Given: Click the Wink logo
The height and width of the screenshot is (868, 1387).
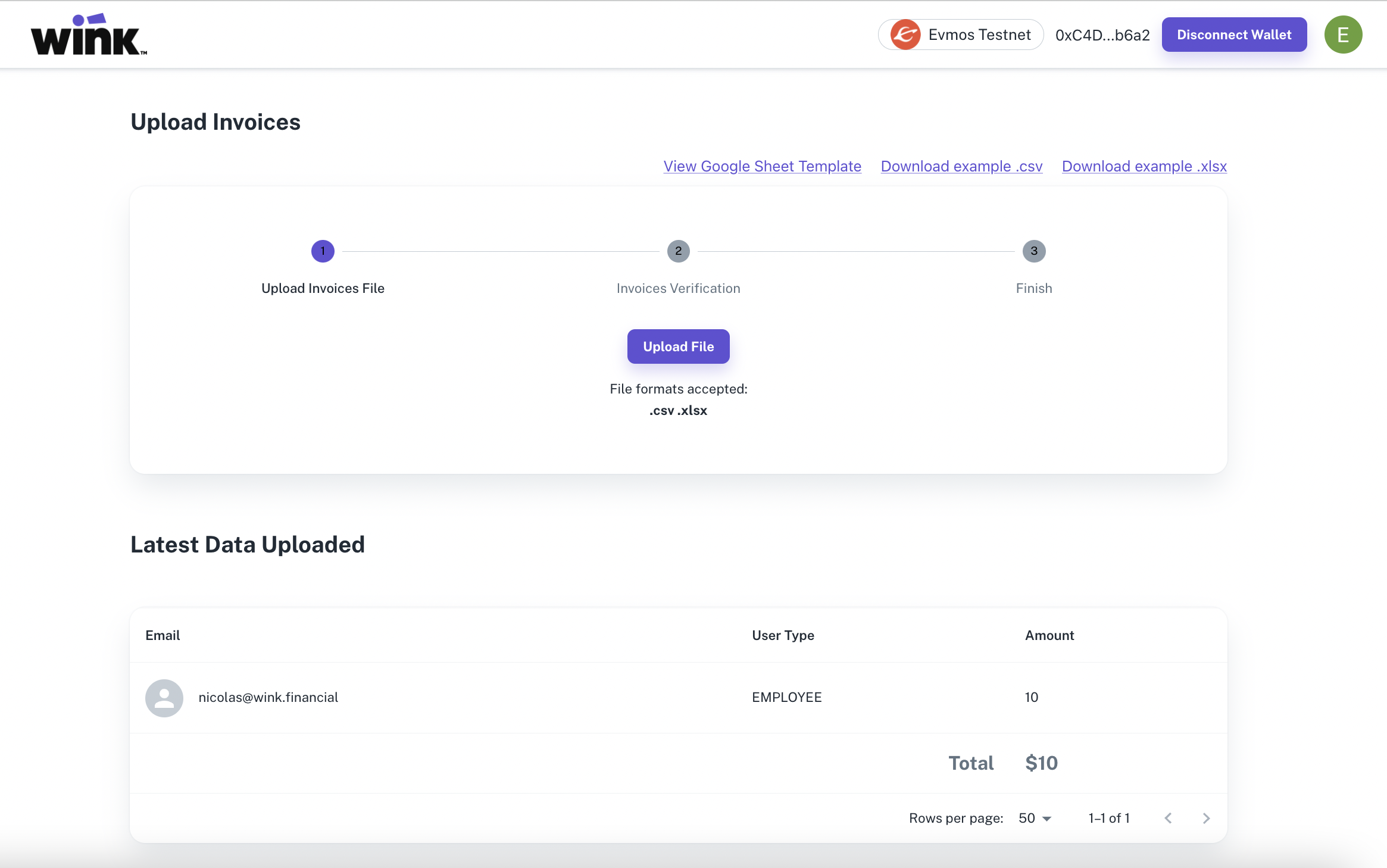Looking at the screenshot, I should click(89, 35).
